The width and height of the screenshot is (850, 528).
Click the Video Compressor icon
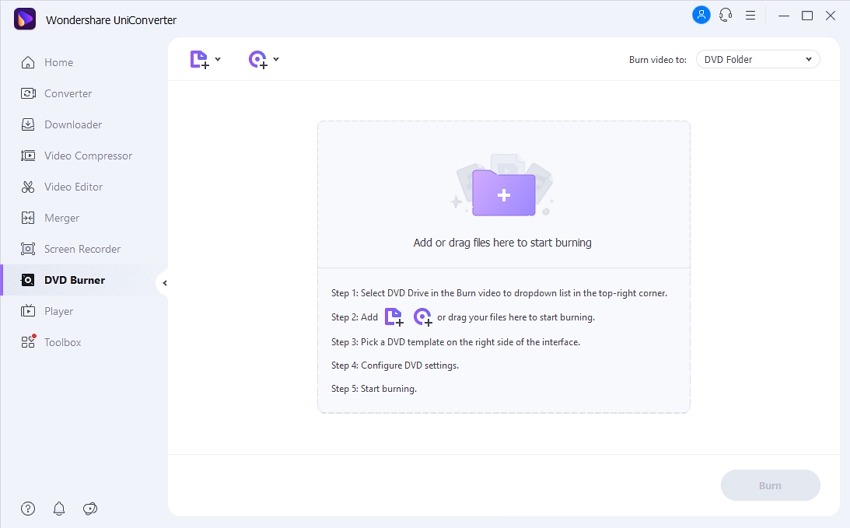pyautogui.click(x=28, y=156)
